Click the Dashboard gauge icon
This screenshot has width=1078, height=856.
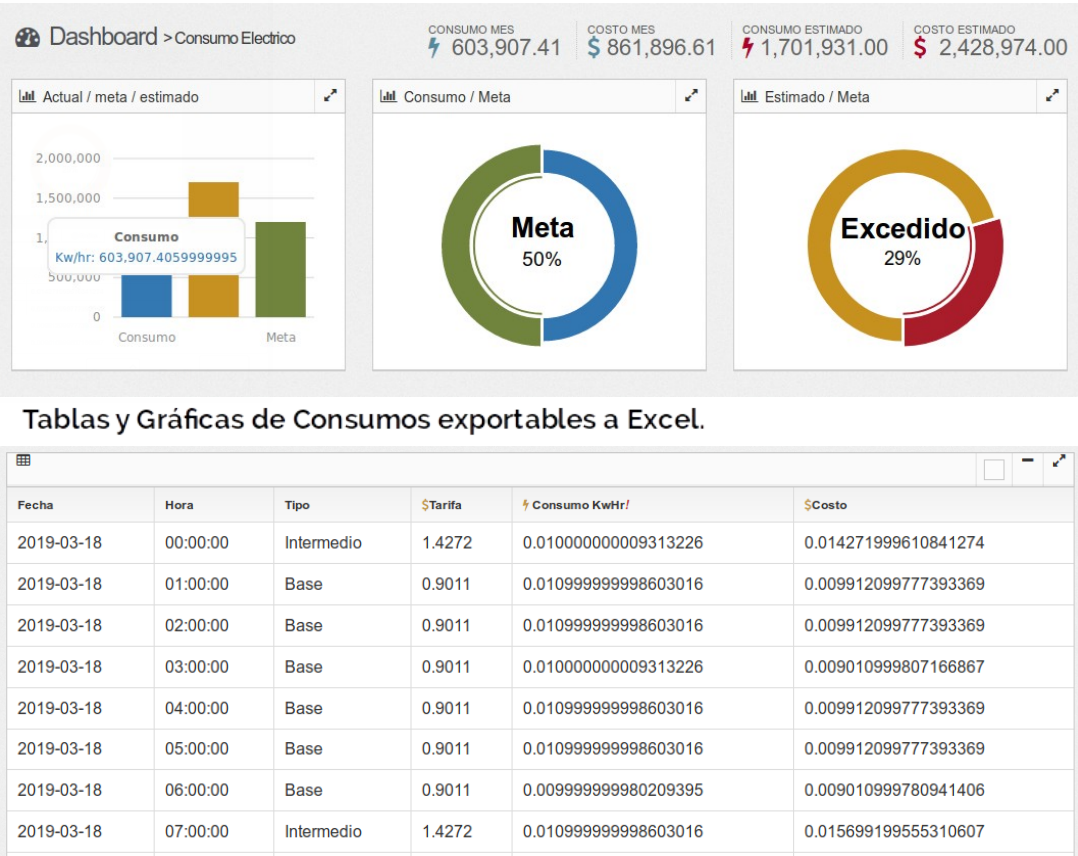pos(27,38)
